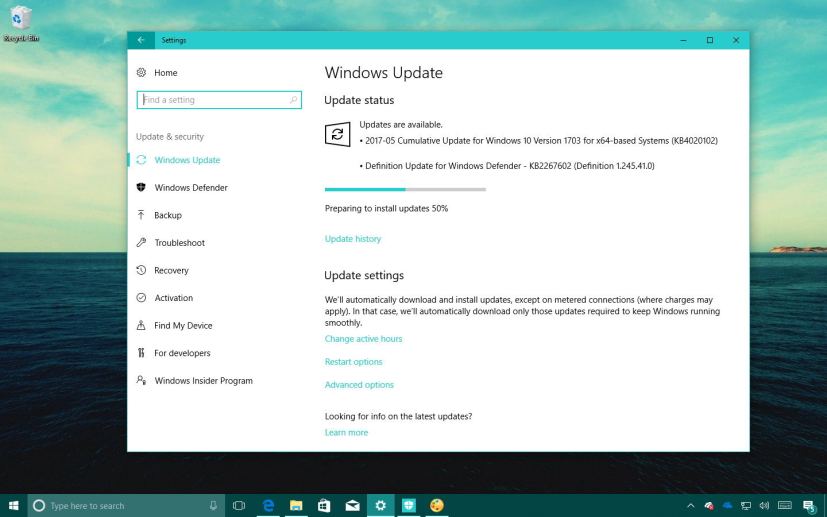Open the Windows Start menu
This screenshot has width=827, height=517.
tap(14, 506)
